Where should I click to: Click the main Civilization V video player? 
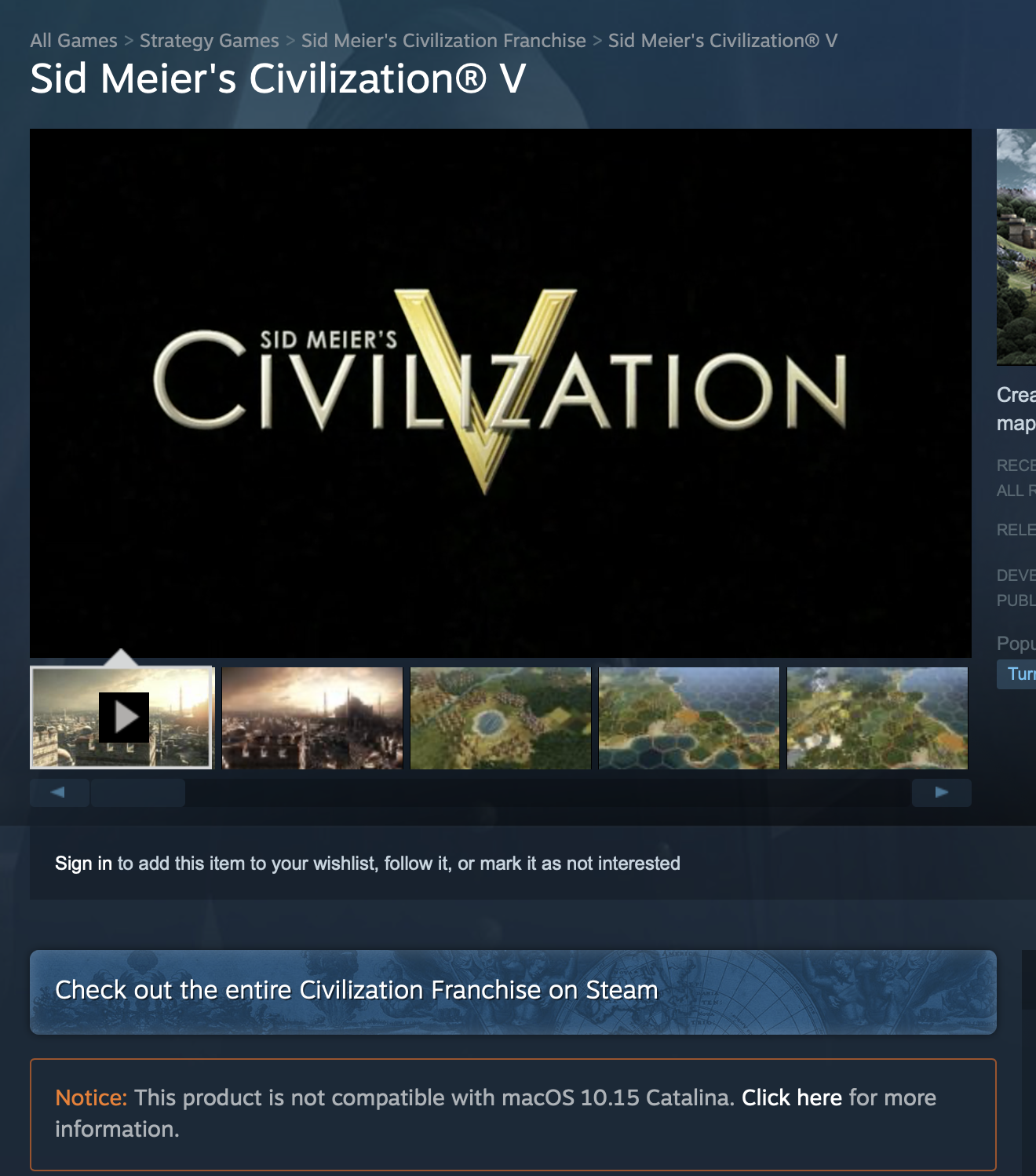501,393
